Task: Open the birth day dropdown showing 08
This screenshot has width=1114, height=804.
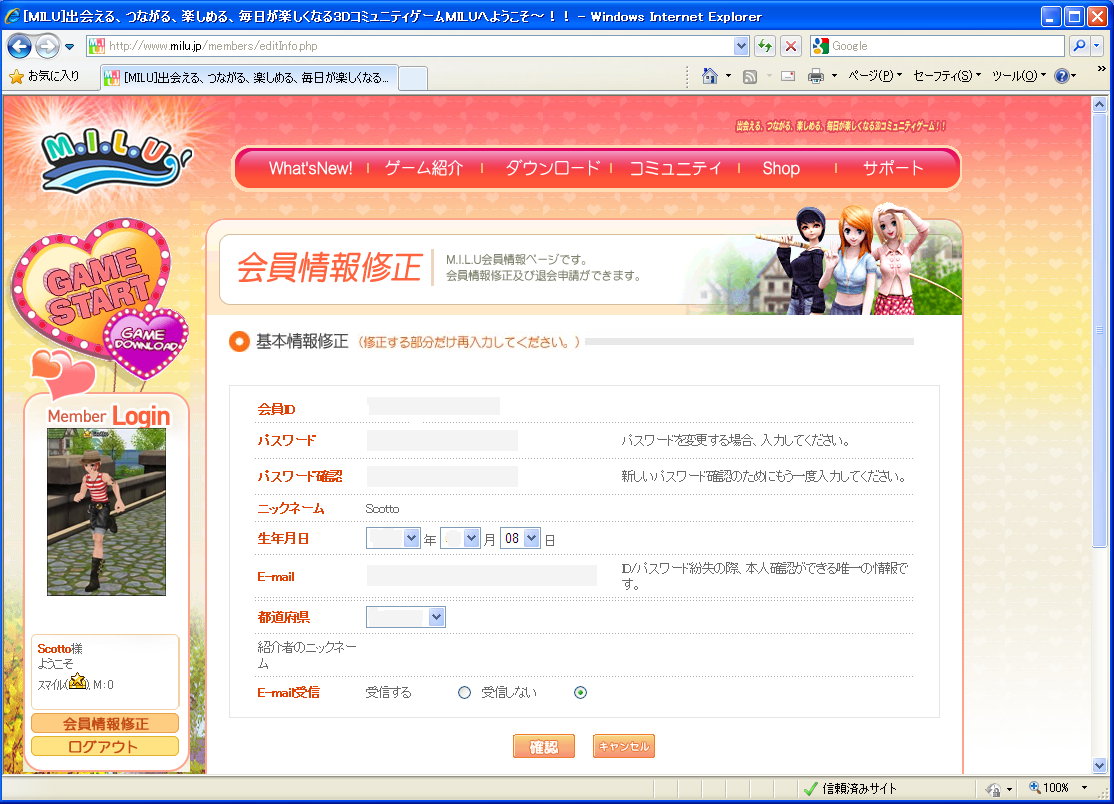Action: coord(520,538)
